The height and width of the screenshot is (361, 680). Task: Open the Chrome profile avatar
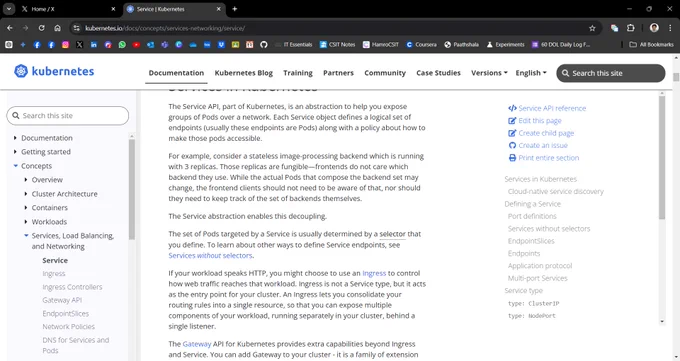[x=654, y=28]
